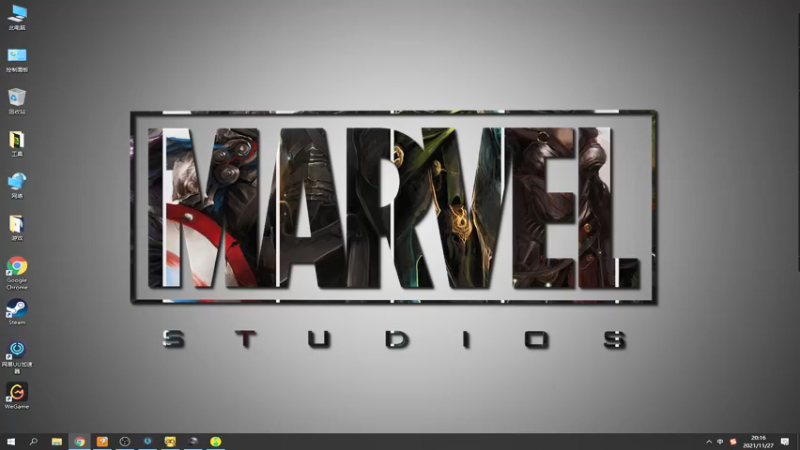Open the blue power-ring app in taskbar
The width and height of the screenshot is (800, 450).
(147, 441)
